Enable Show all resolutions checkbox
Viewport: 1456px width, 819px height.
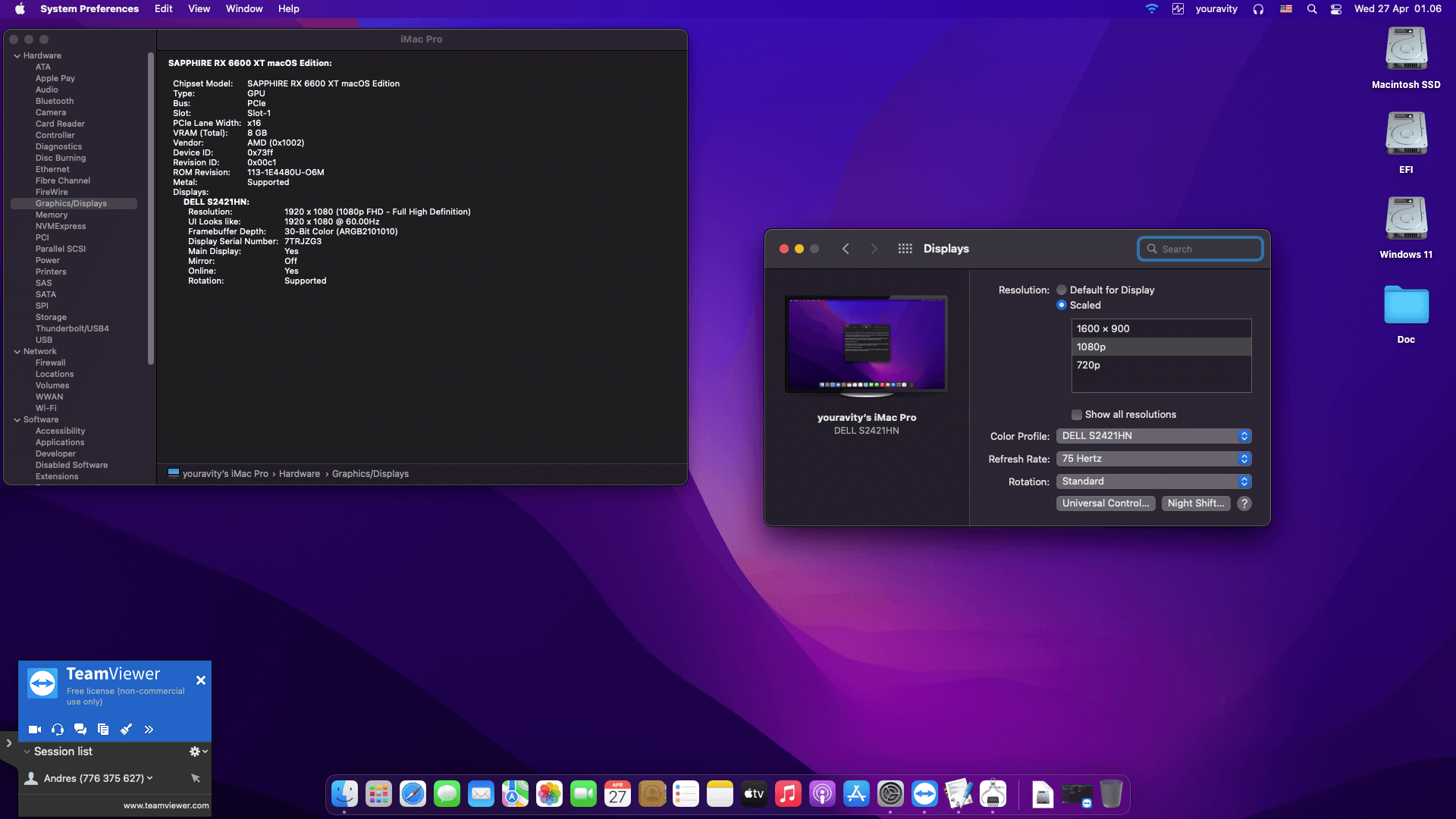tap(1077, 415)
